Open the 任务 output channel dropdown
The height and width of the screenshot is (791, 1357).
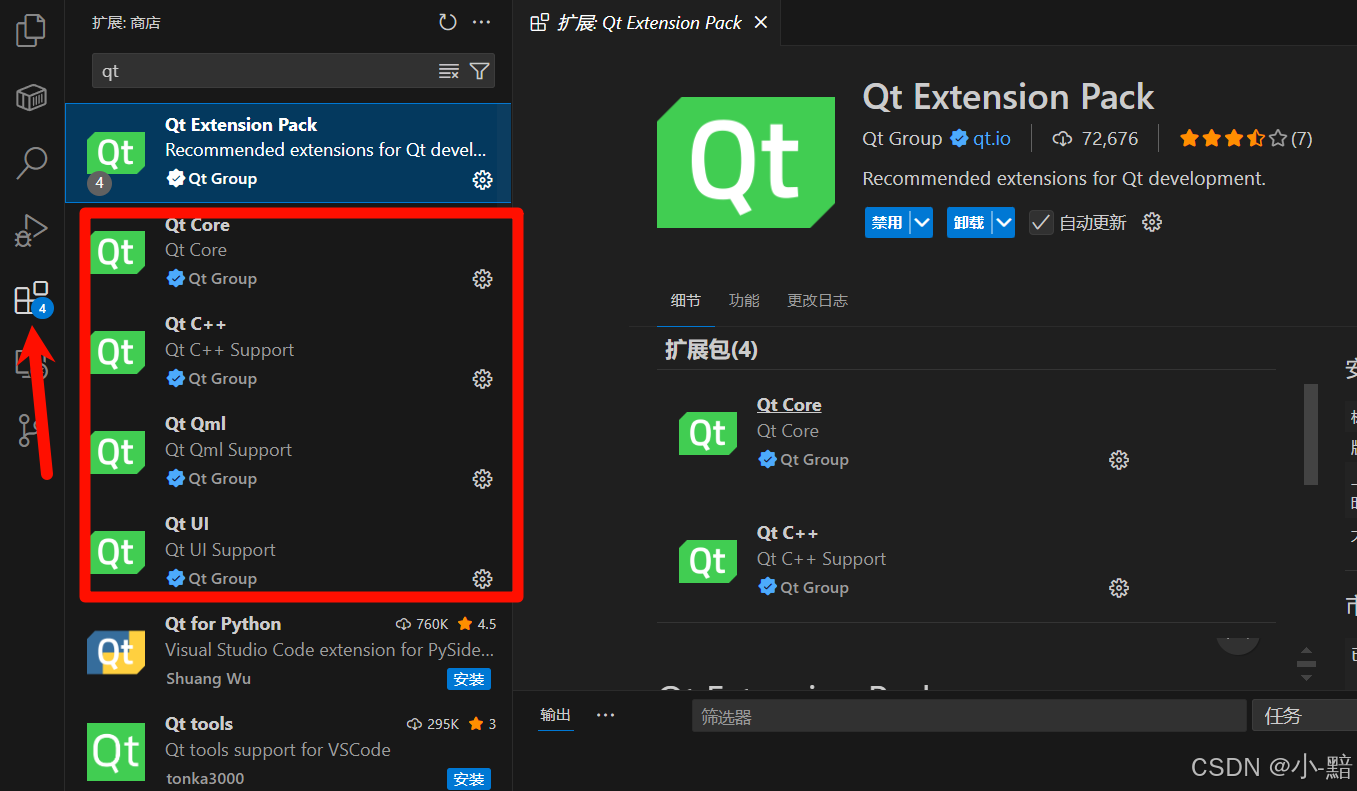[x=1304, y=715]
